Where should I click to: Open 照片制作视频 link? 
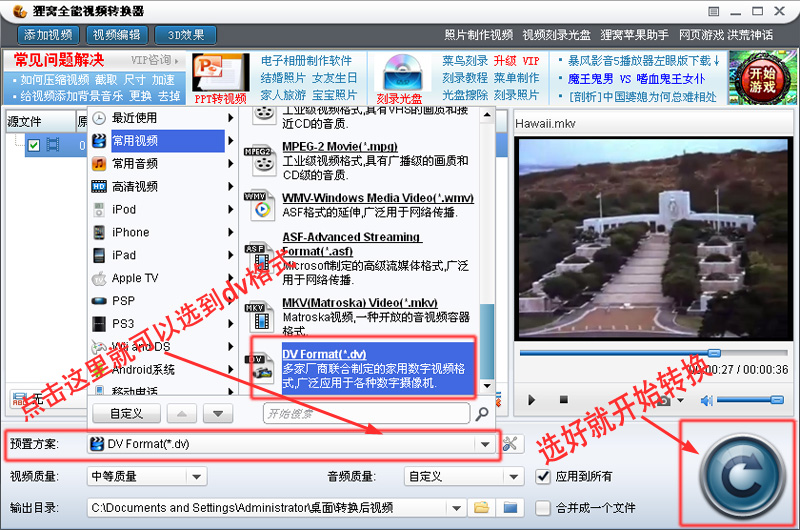[x=479, y=35]
